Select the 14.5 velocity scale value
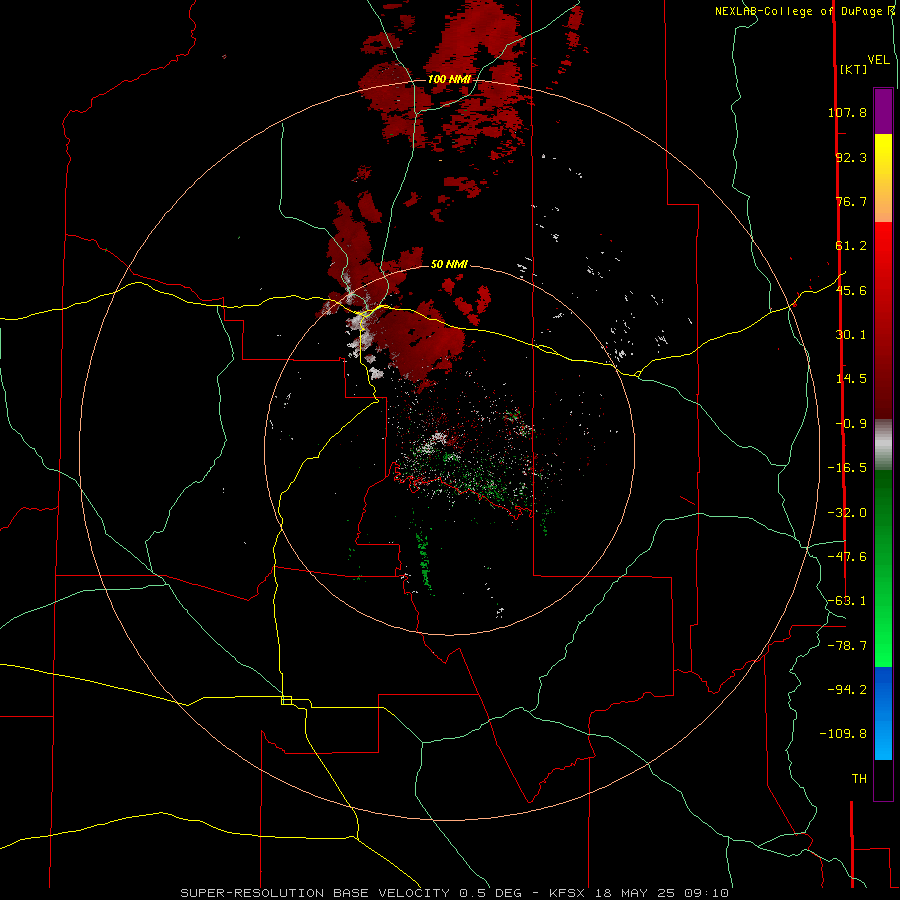900x900 pixels. click(x=851, y=379)
